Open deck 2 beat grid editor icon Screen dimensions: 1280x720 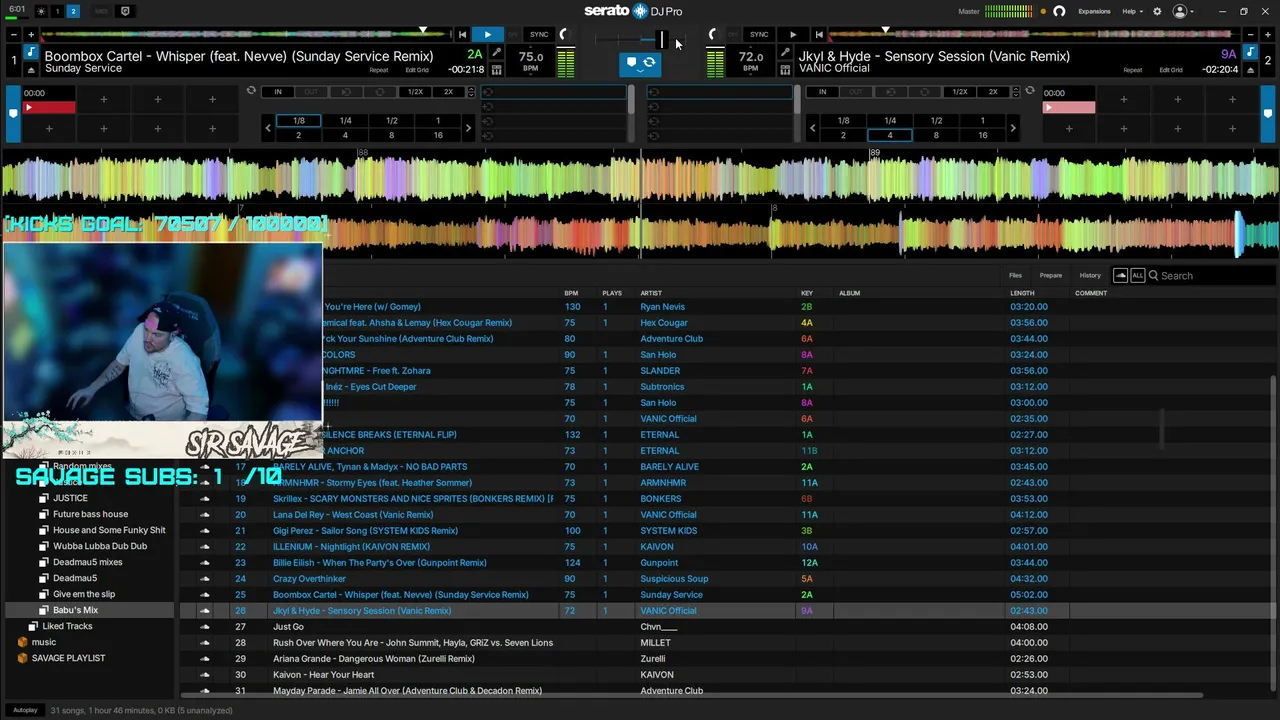(785, 70)
